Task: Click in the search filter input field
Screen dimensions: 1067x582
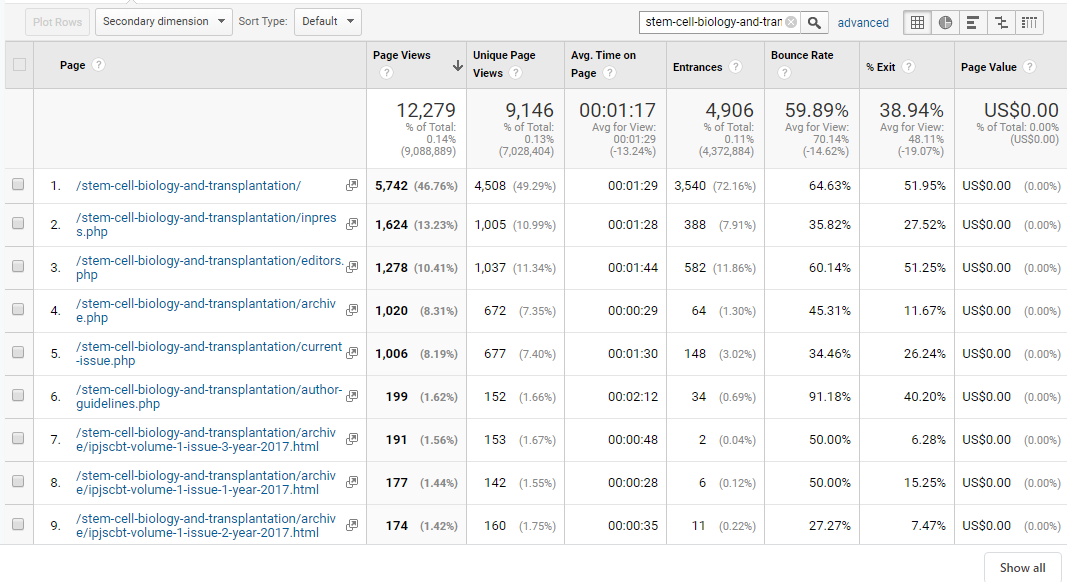Action: pos(713,23)
